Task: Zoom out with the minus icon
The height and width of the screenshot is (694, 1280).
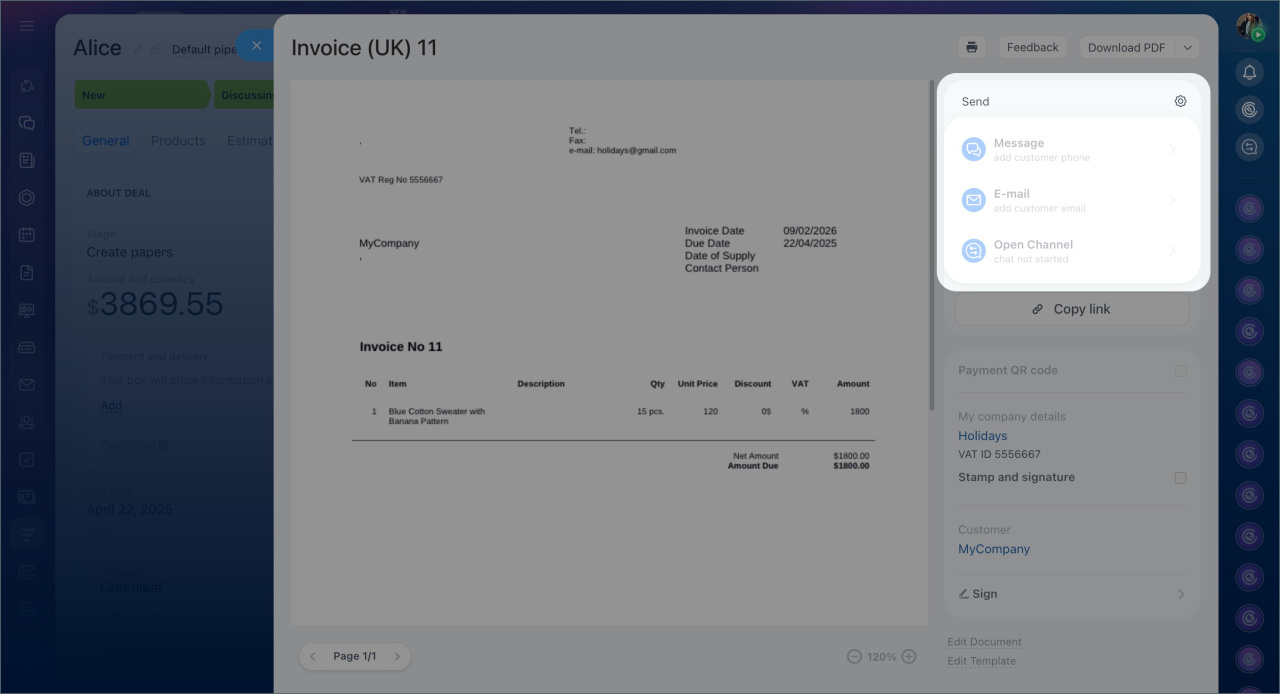Action: [854, 657]
